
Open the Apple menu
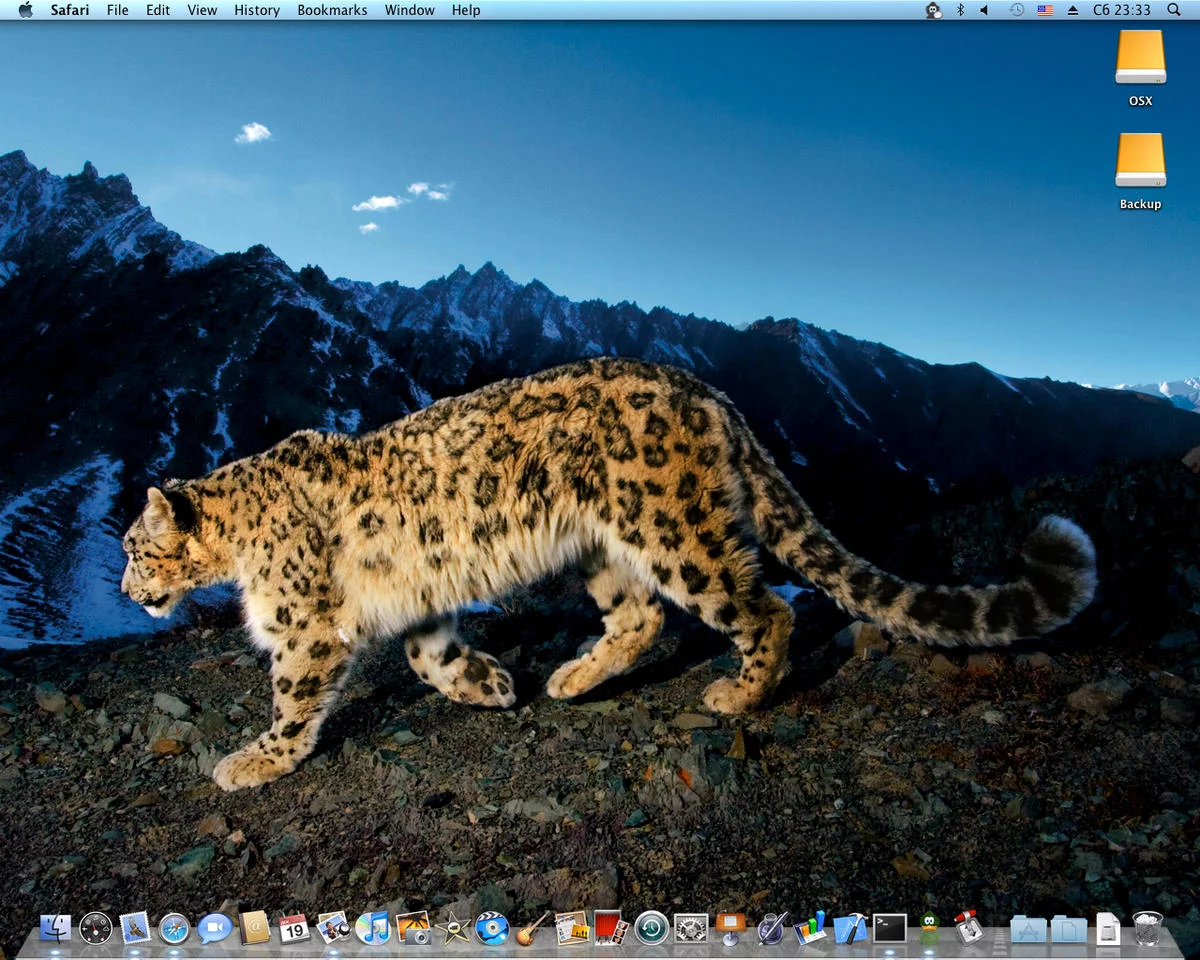pyautogui.click(x=26, y=10)
